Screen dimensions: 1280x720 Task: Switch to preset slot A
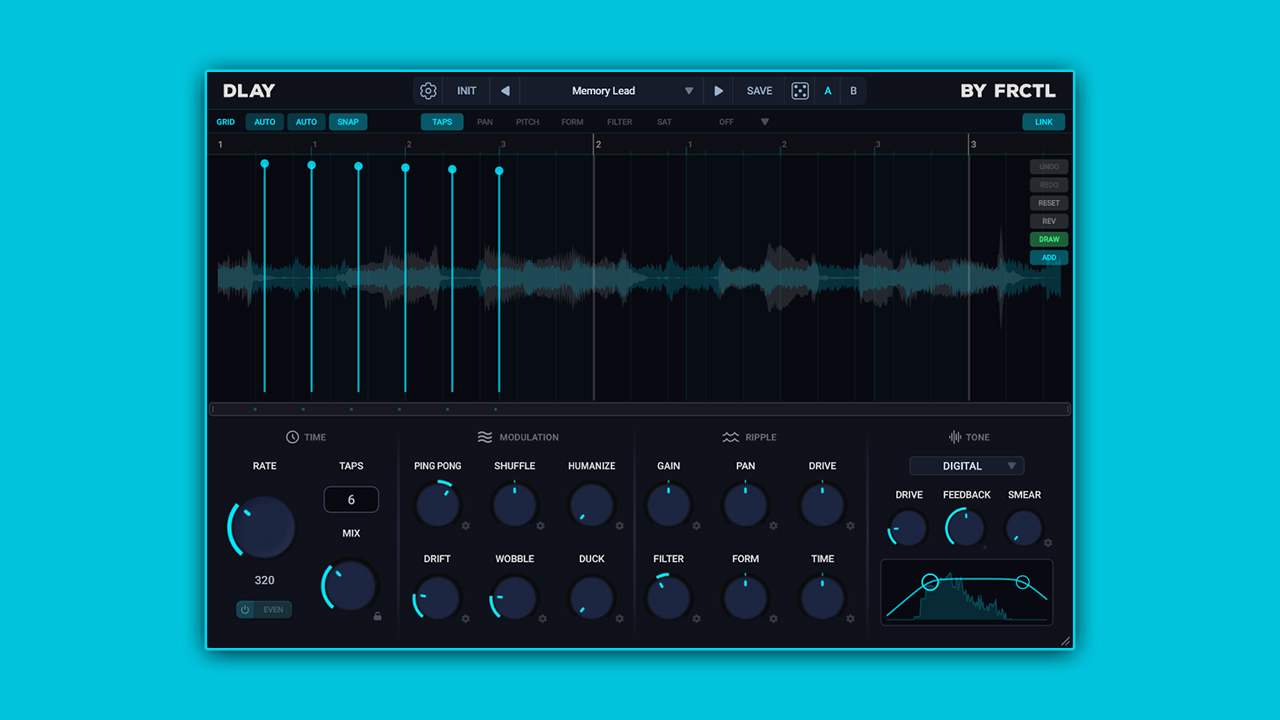(x=828, y=91)
